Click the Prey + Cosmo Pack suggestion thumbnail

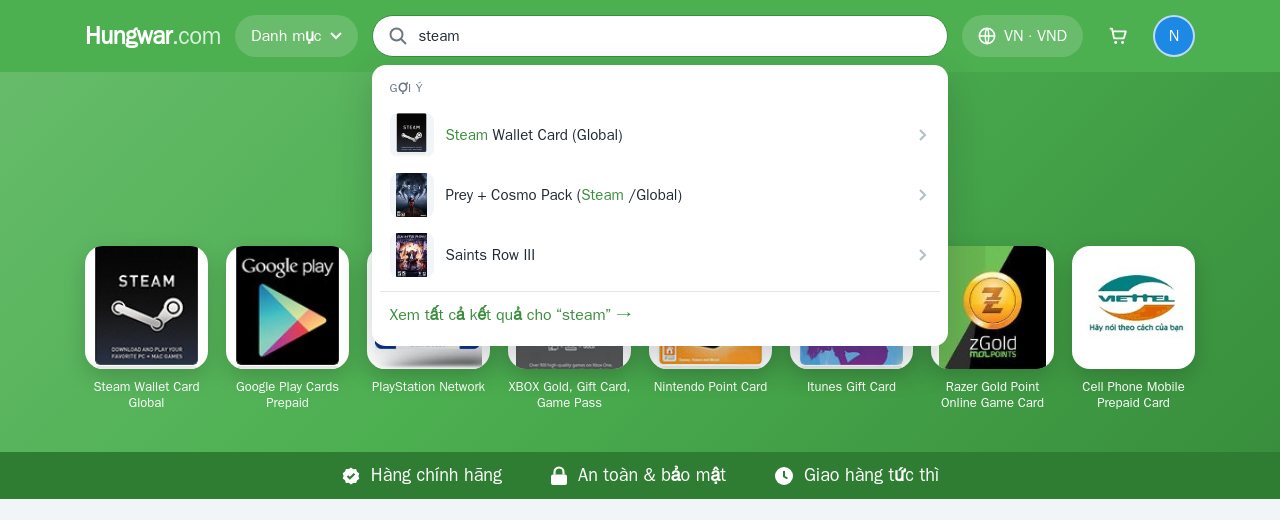411,194
